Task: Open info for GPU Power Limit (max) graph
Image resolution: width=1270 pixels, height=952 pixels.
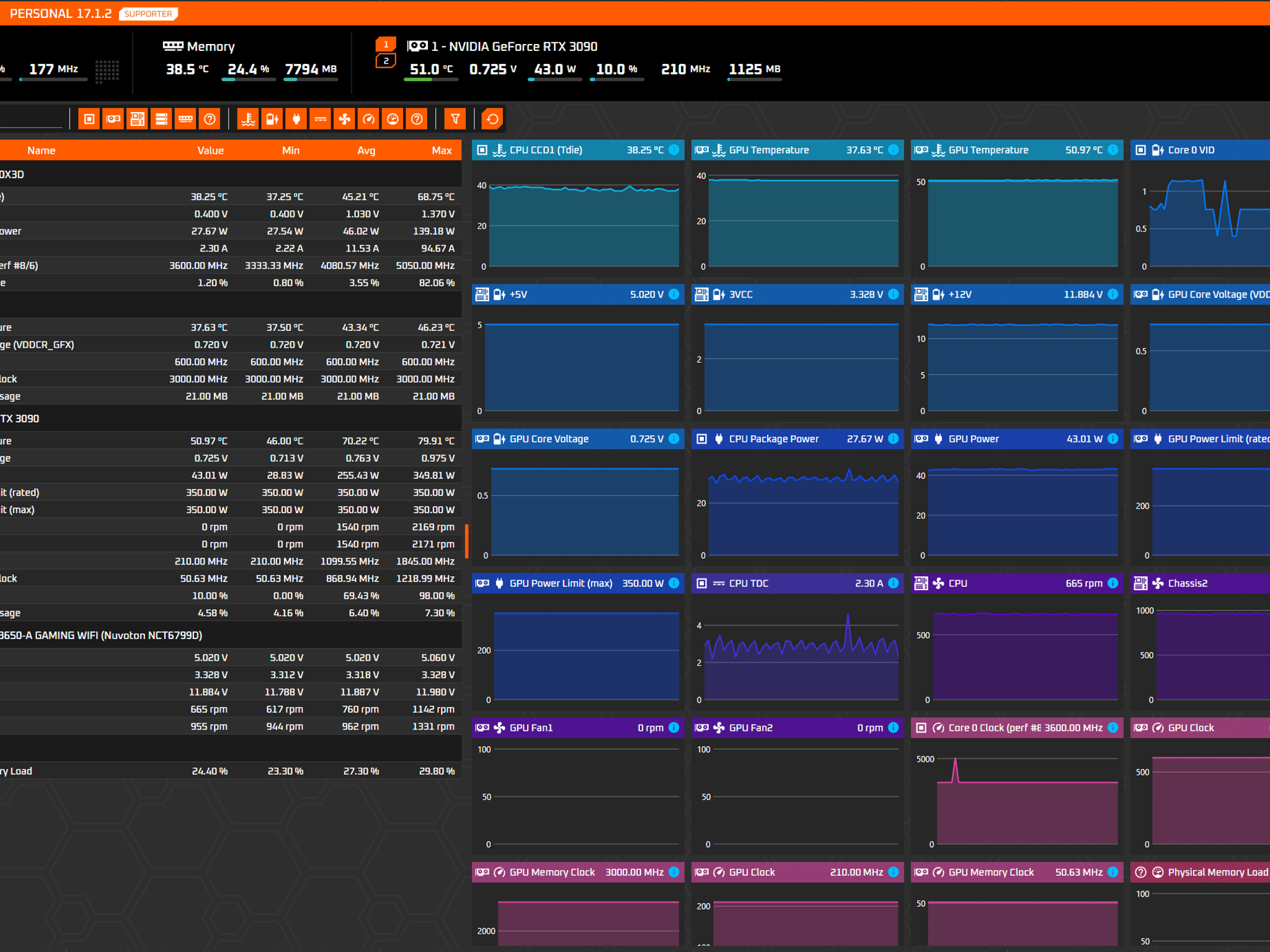Action: (674, 583)
